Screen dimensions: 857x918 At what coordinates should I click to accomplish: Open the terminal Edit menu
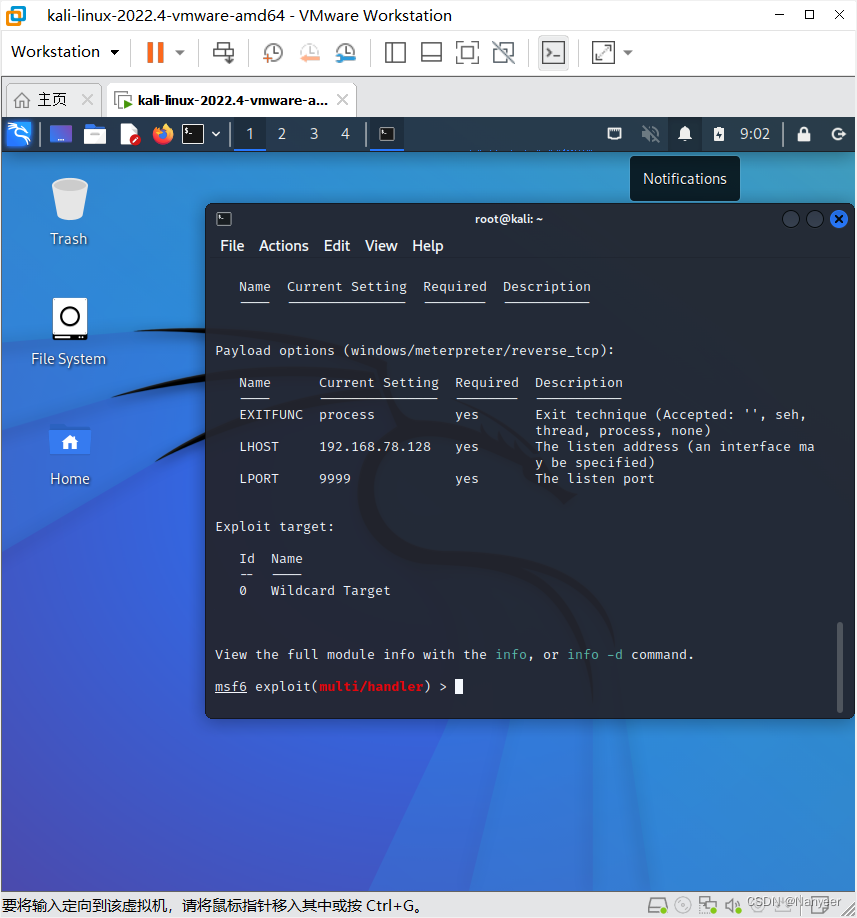tap(337, 246)
